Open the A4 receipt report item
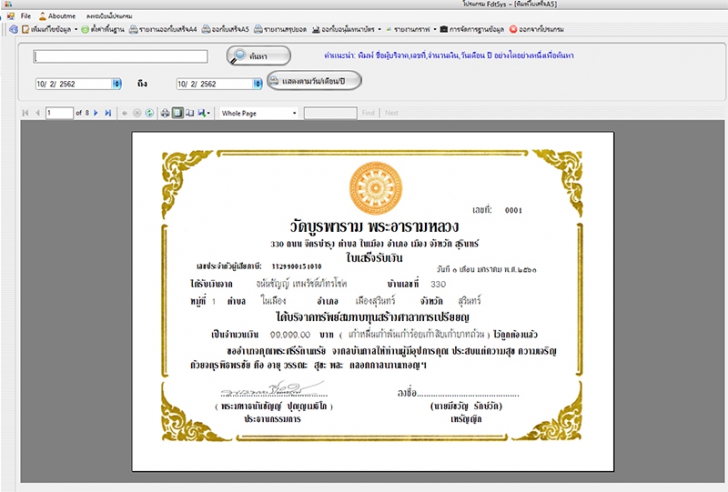This screenshot has width=728, height=492. point(163,29)
